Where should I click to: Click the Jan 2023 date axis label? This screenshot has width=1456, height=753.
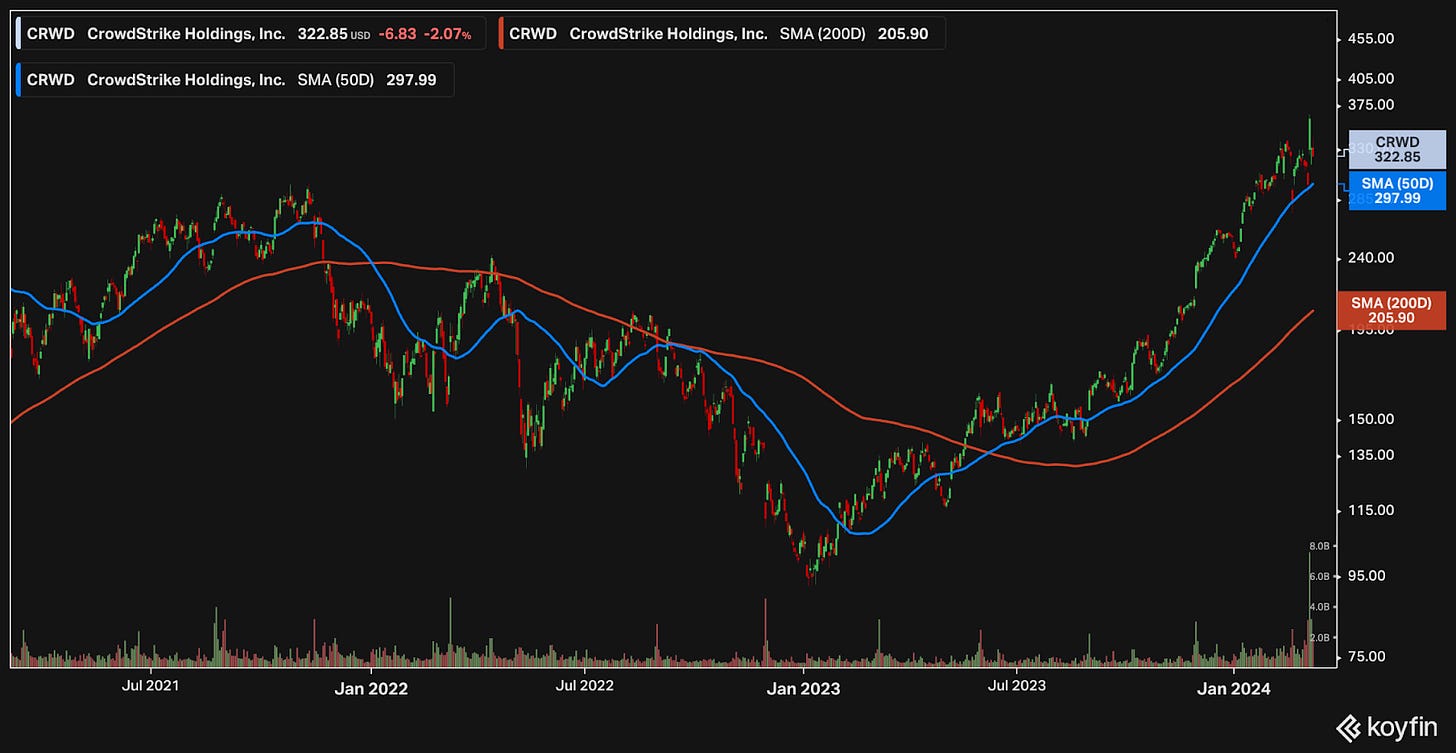802,688
